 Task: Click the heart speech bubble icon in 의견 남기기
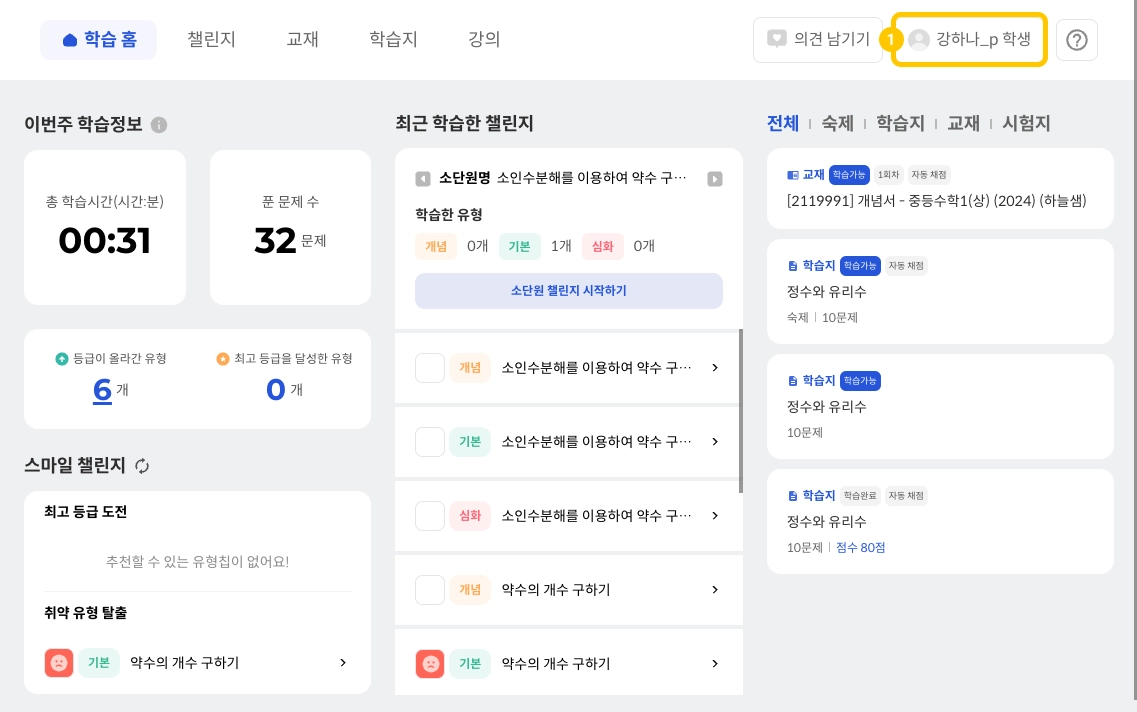click(x=776, y=40)
